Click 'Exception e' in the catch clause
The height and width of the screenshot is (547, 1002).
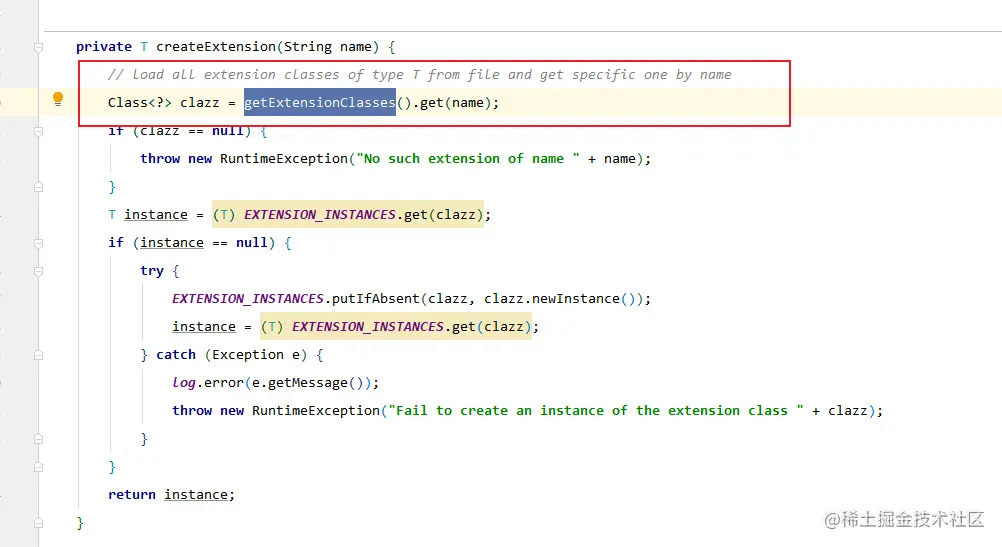[x=256, y=355]
